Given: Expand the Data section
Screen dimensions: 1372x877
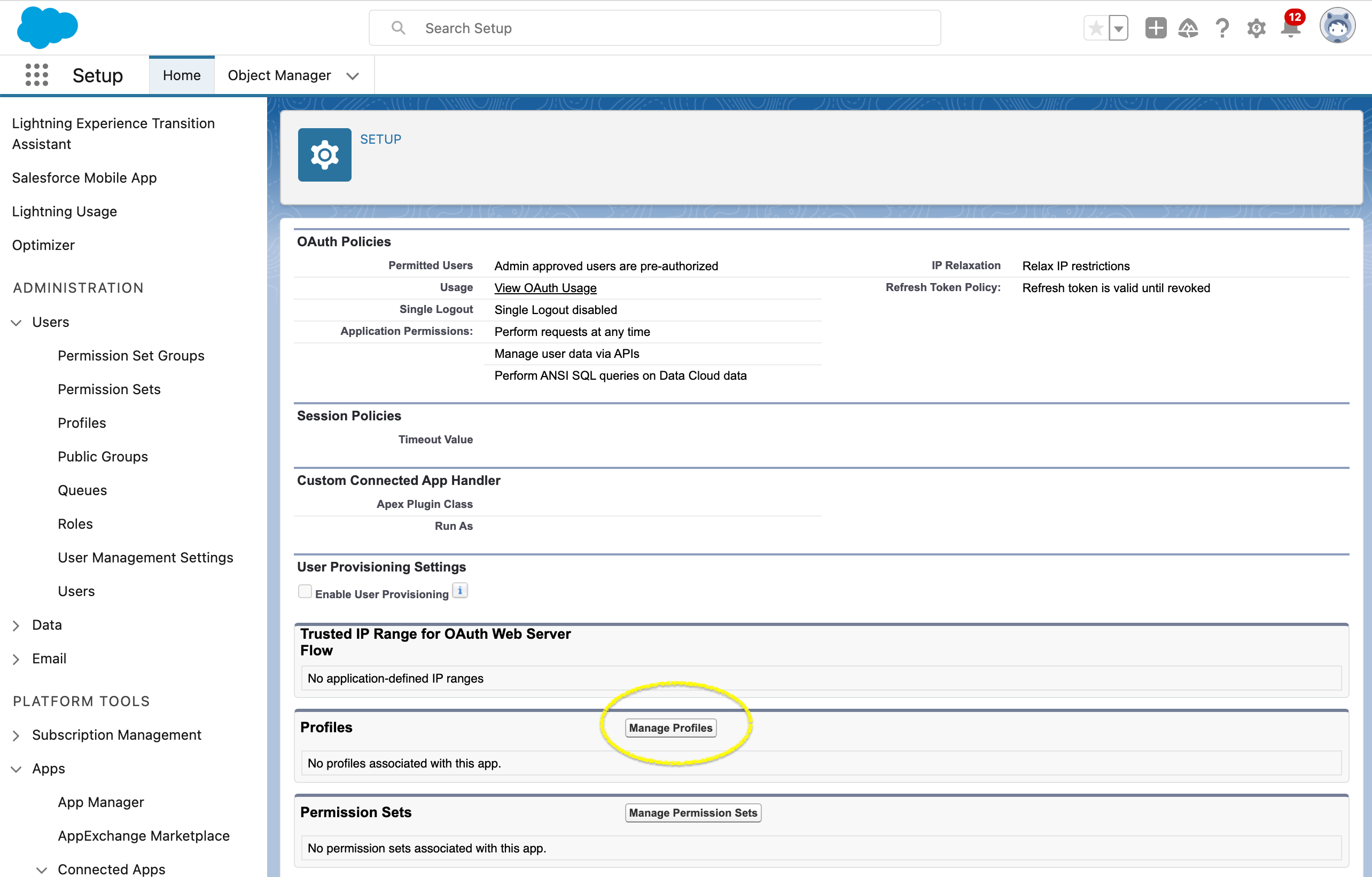Looking at the screenshot, I should 17,626.
